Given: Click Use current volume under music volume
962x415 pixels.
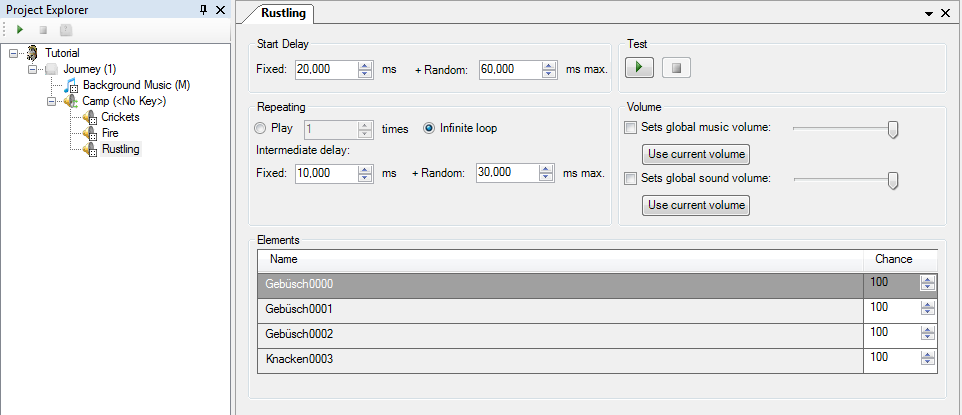Looking at the screenshot, I should pyautogui.click(x=696, y=154).
